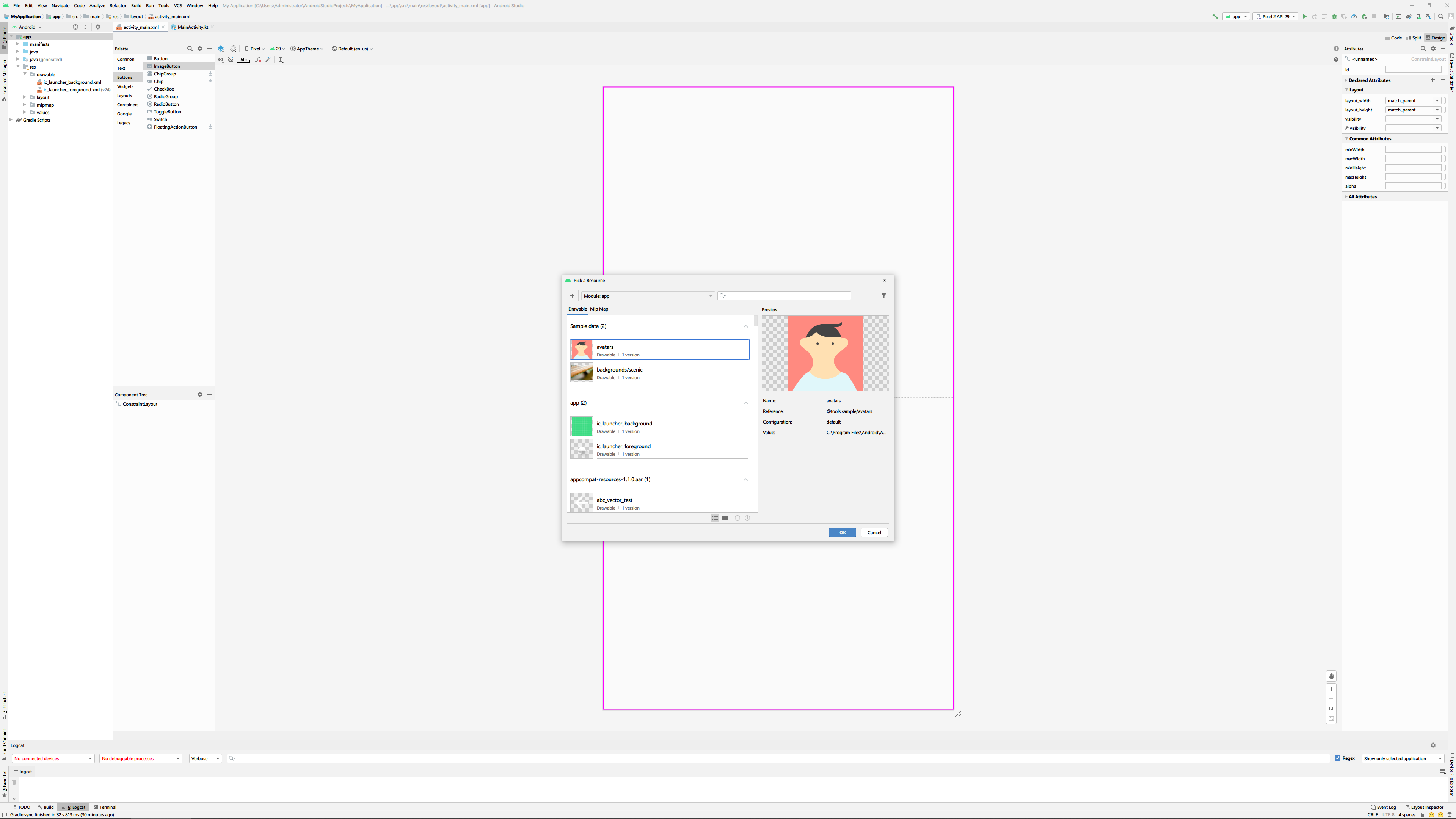Screen dimensions: 1456x819
Task: Toggle the view options eye icon
Action: pos(221,60)
